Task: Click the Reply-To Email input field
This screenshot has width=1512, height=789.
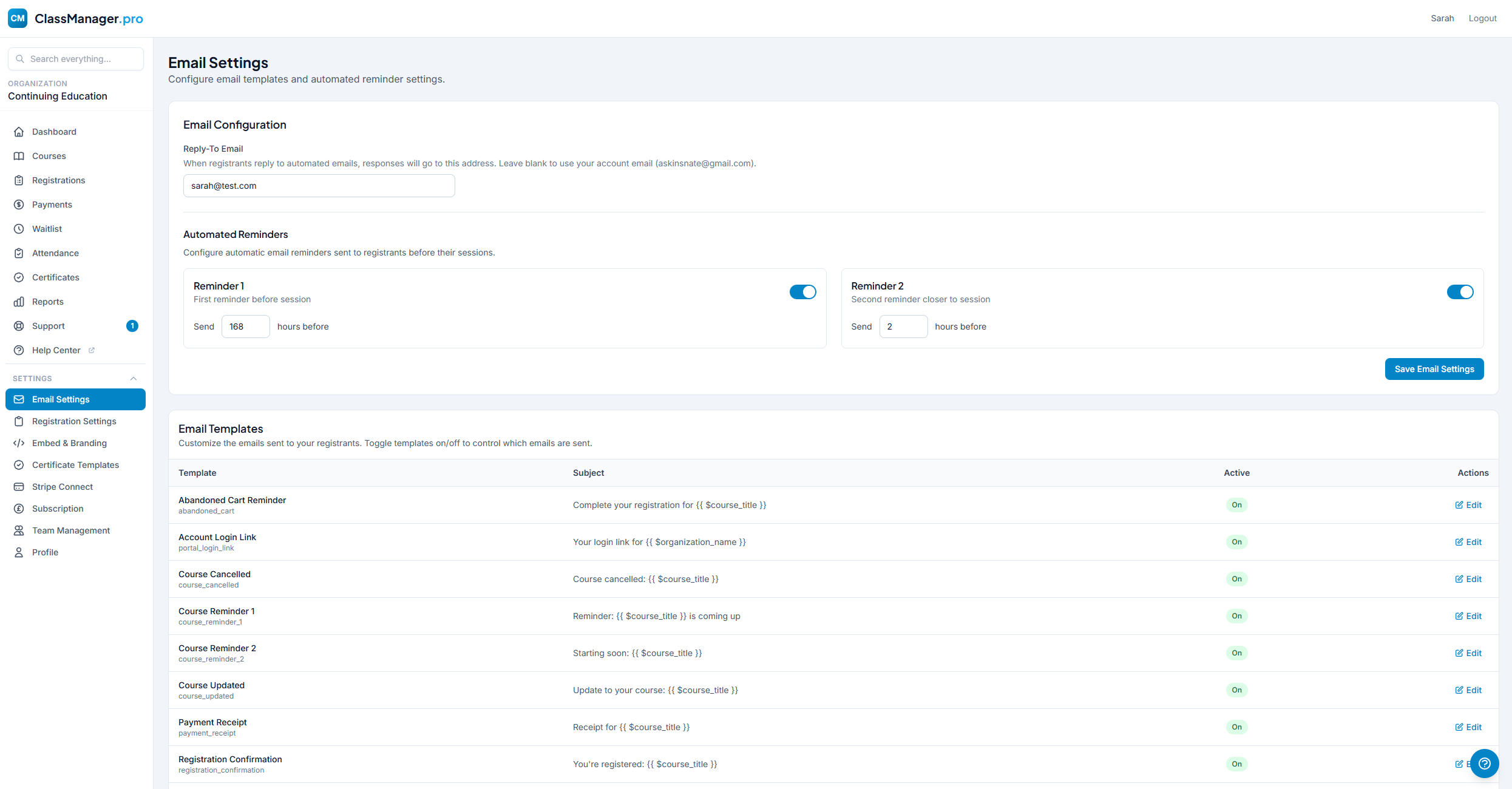Action: [319, 186]
